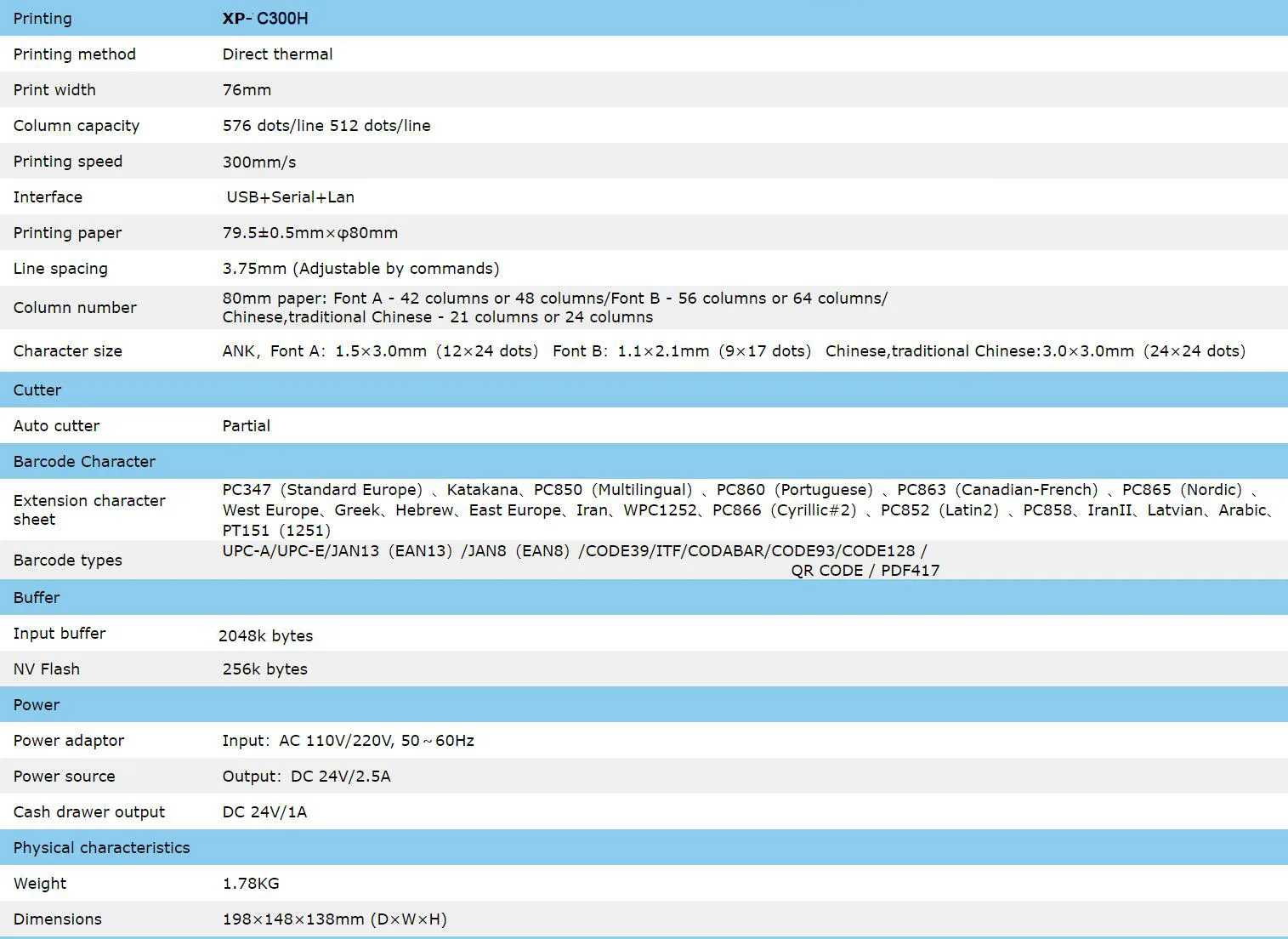
Task: Select the '1.78KG' weight value
Action: pos(251,884)
